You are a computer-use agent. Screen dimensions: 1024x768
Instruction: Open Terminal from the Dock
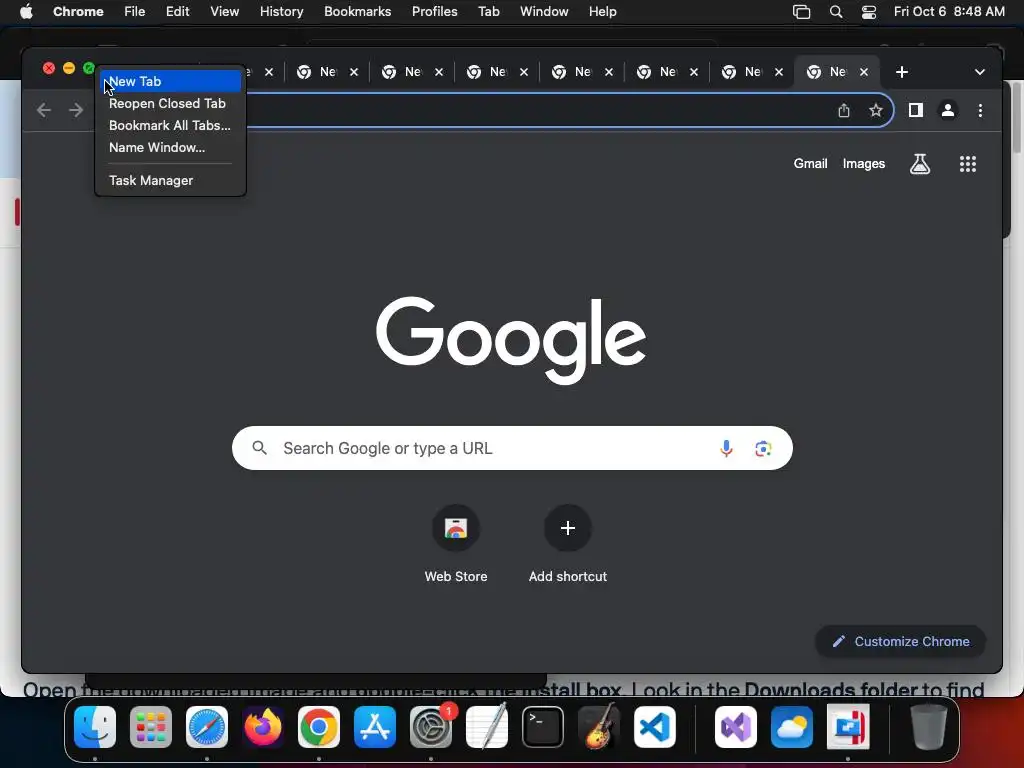pyautogui.click(x=543, y=727)
